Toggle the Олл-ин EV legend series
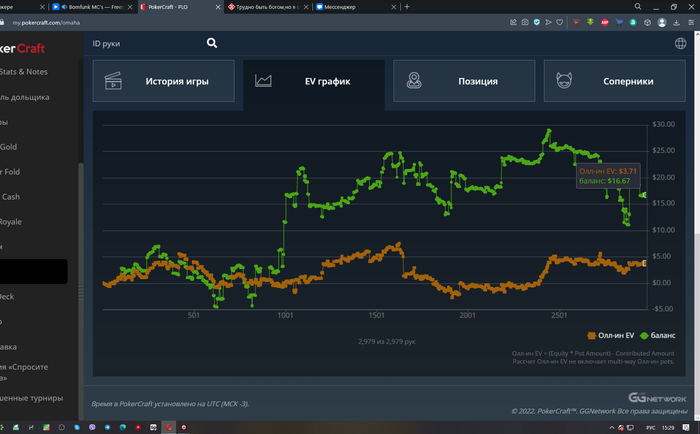 click(610, 335)
